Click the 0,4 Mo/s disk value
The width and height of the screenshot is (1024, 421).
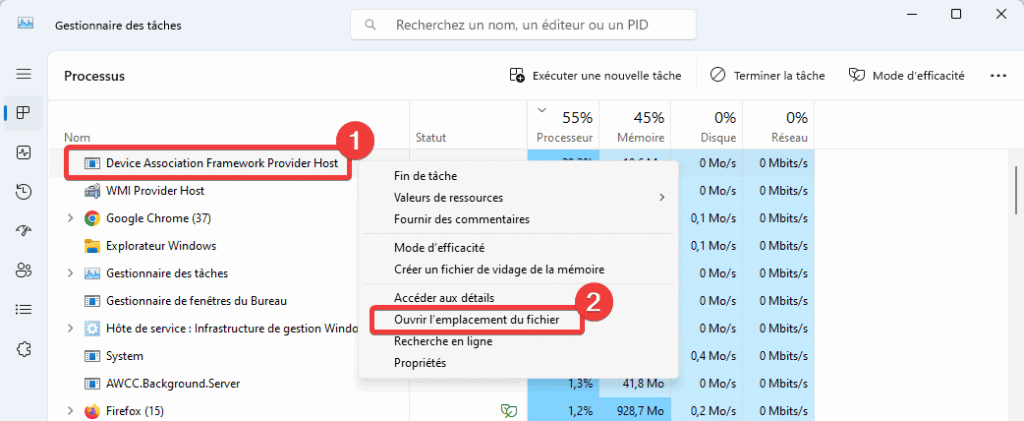712,356
